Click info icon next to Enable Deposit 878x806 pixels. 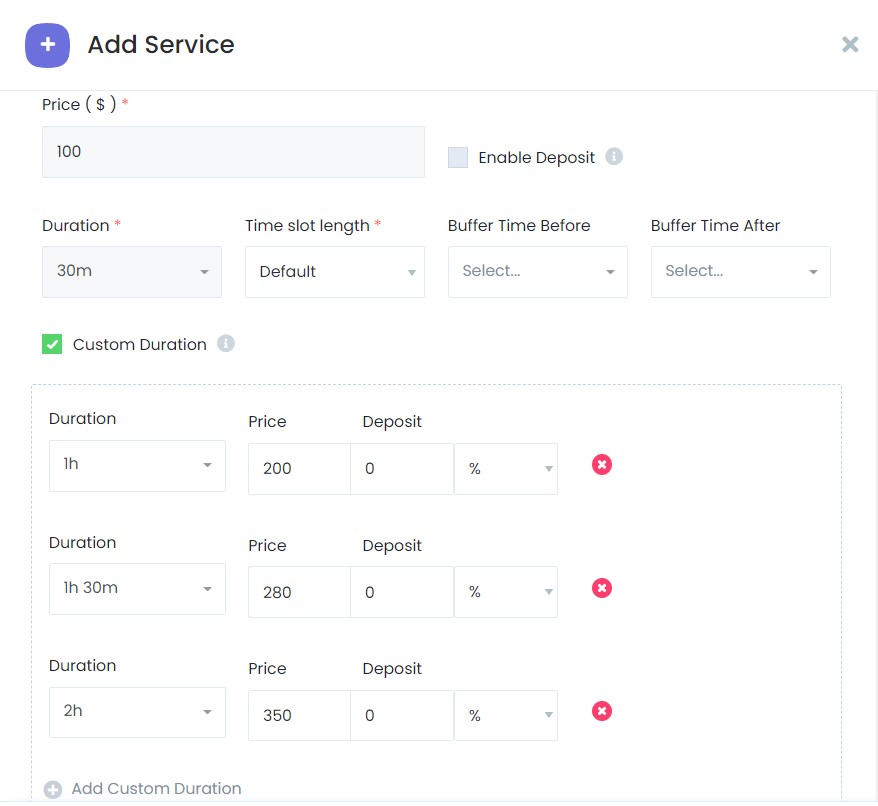pos(614,157)
